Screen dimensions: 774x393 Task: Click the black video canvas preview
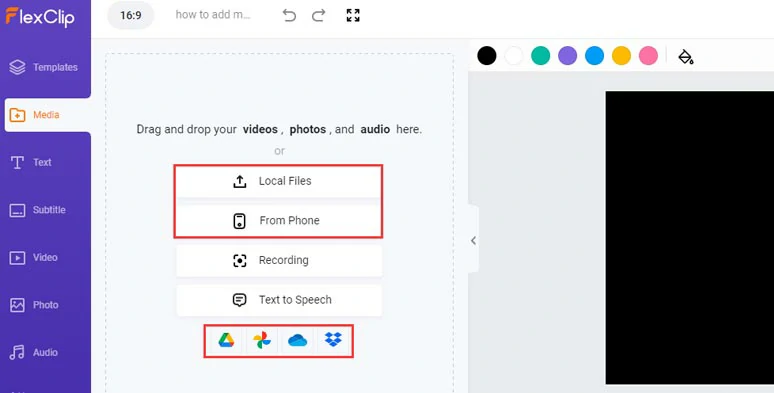point(690,237)
